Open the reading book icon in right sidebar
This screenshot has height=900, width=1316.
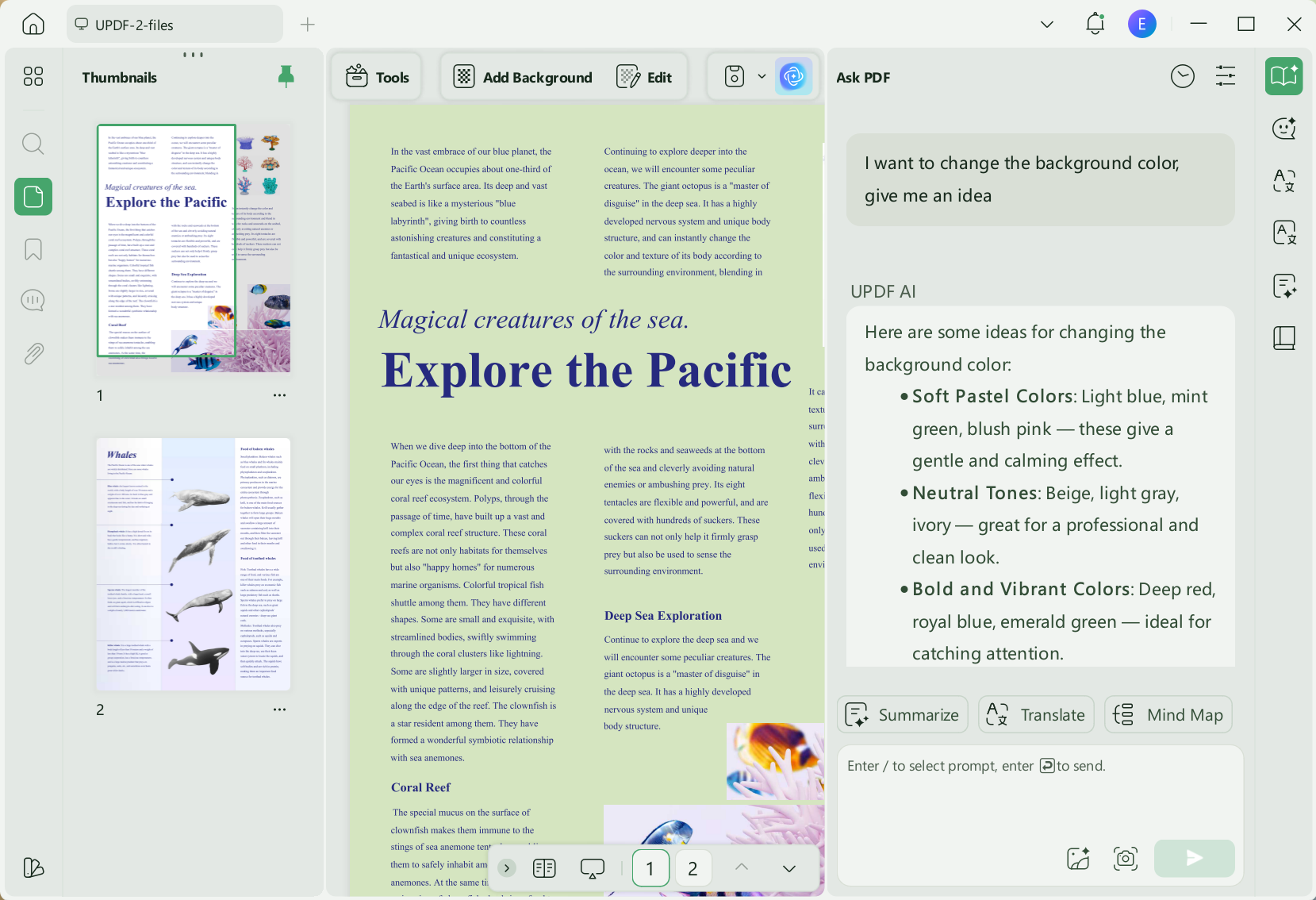1283,338
